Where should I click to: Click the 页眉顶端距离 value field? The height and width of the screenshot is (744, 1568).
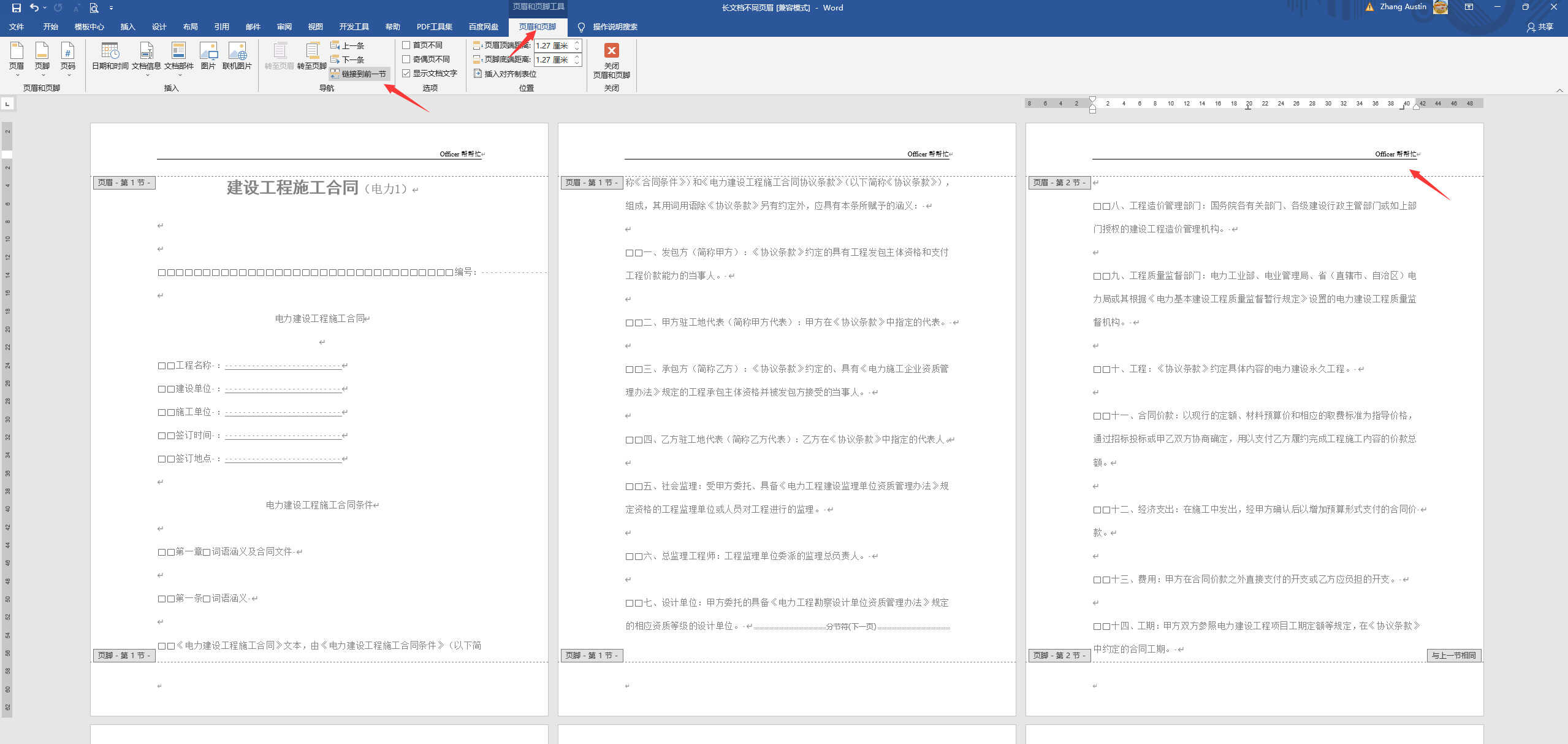tap(553, 45)
